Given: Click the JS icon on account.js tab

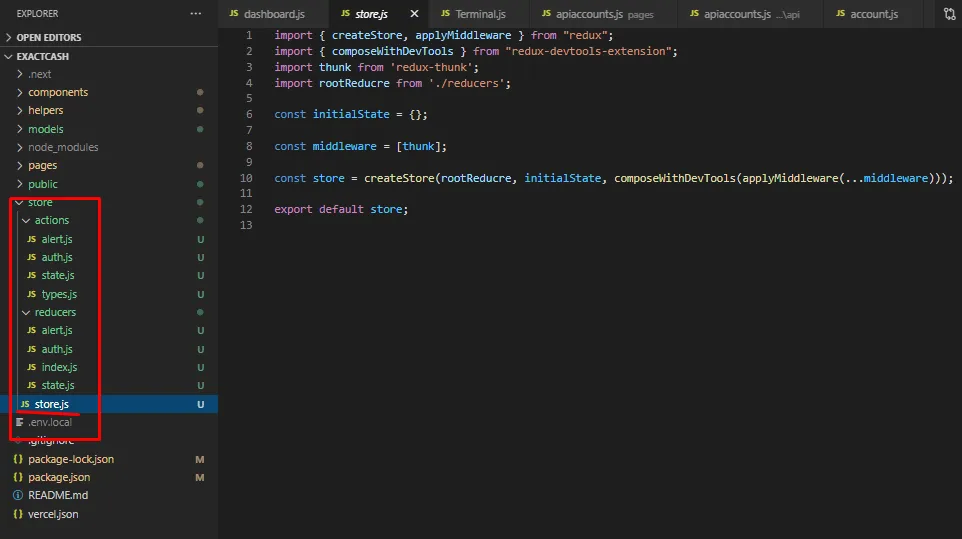Looking at the screenshot, I should coord(841,13).
